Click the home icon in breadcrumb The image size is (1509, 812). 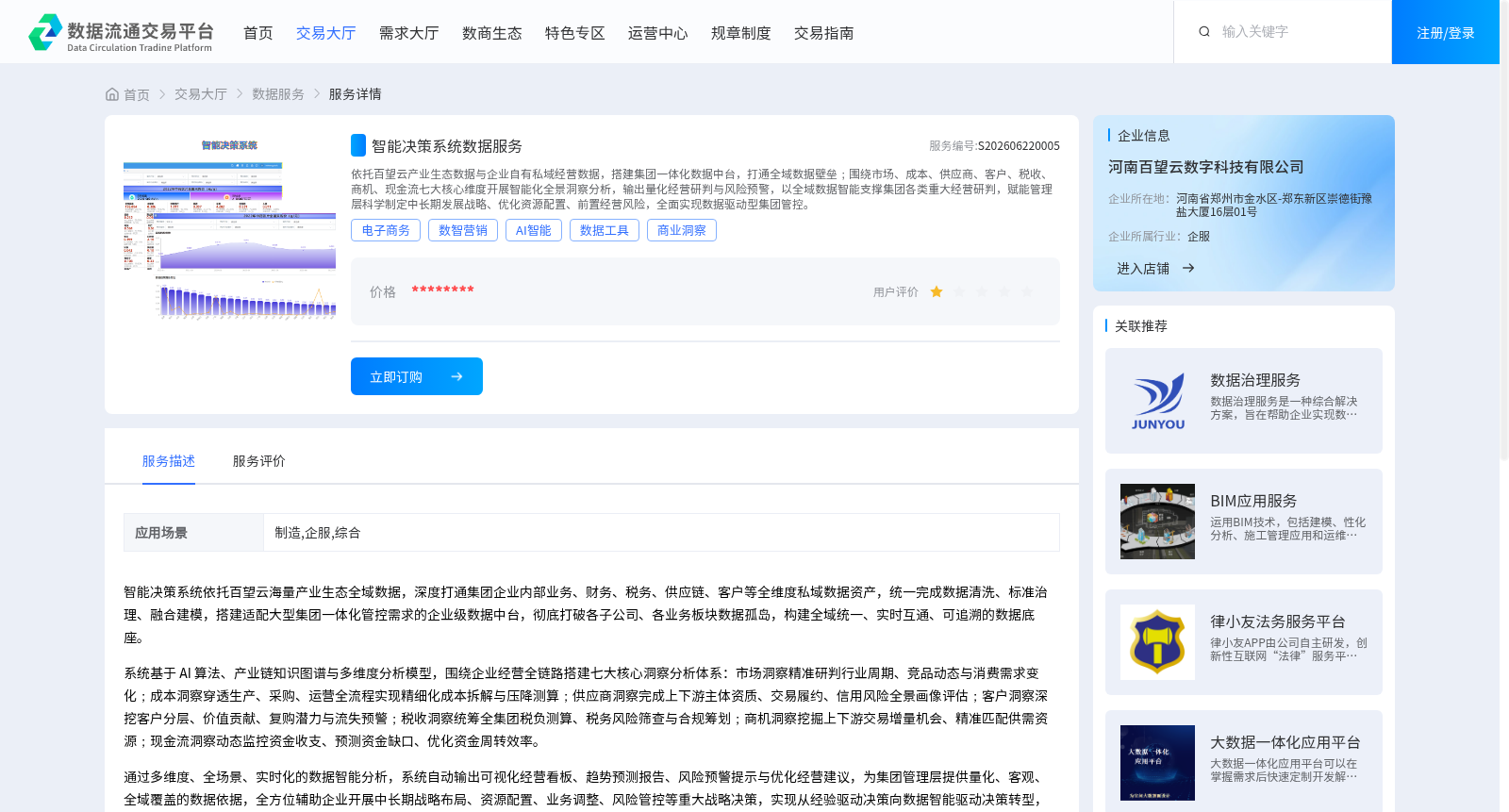pyautogui.click(x=112, y=94)
